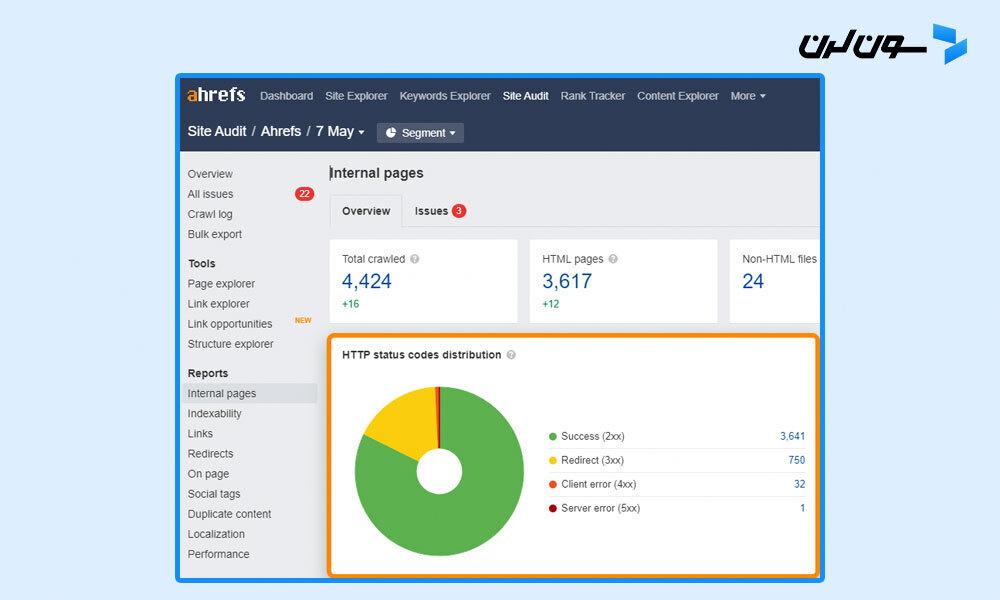Open Overview in the left sidebar

(x=210, y=174)
